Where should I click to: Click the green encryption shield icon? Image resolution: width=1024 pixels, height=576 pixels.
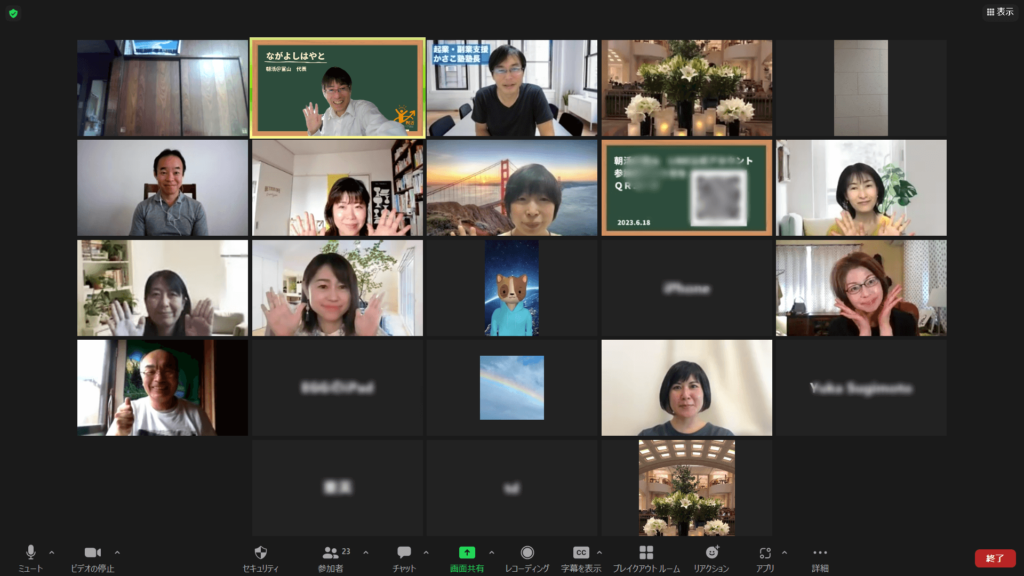pyautogui.click(x=13, y=13)
